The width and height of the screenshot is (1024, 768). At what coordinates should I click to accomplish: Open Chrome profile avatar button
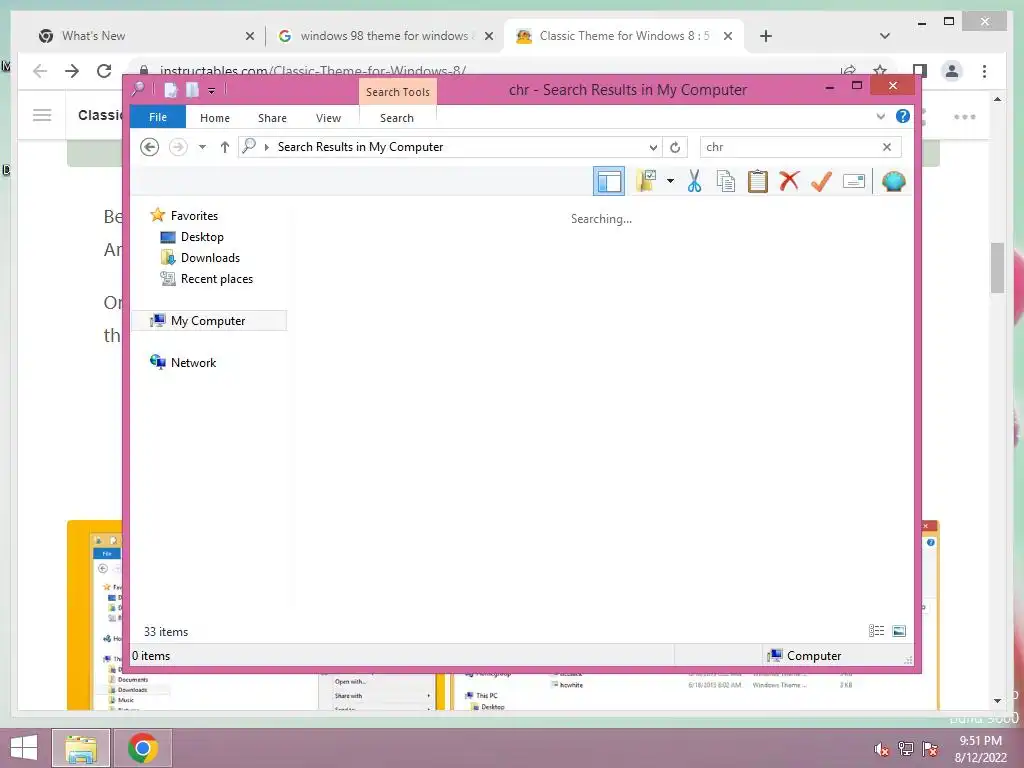coord(952,71)
